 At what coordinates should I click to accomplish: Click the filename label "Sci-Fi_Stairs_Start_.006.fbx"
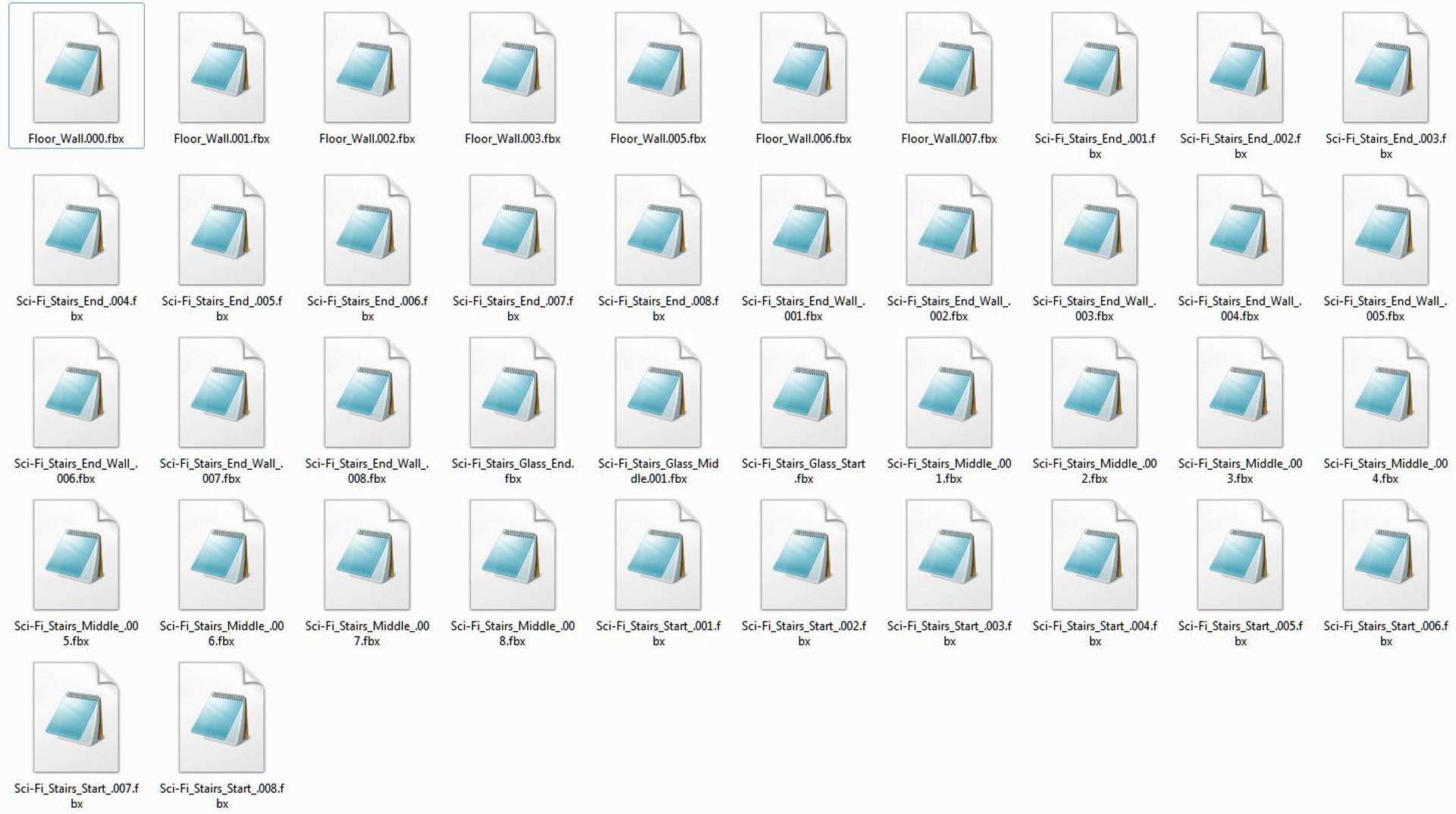coord(1386,634)
